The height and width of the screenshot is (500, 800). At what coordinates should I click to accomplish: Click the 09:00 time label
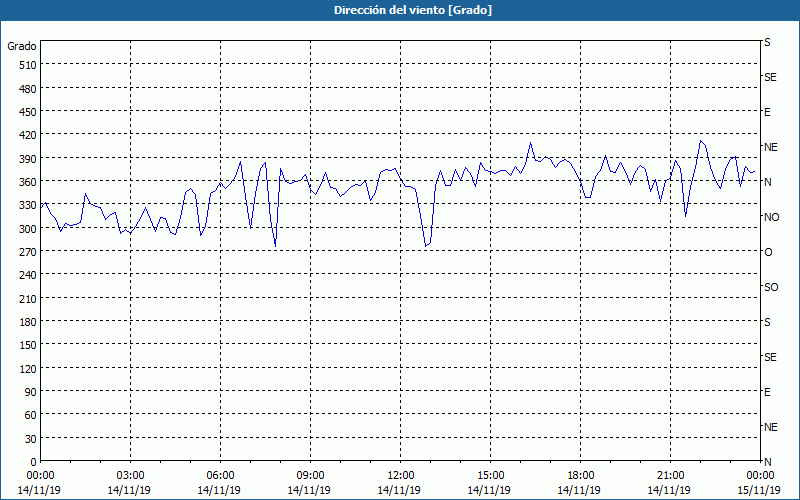(x=310, y=476)
